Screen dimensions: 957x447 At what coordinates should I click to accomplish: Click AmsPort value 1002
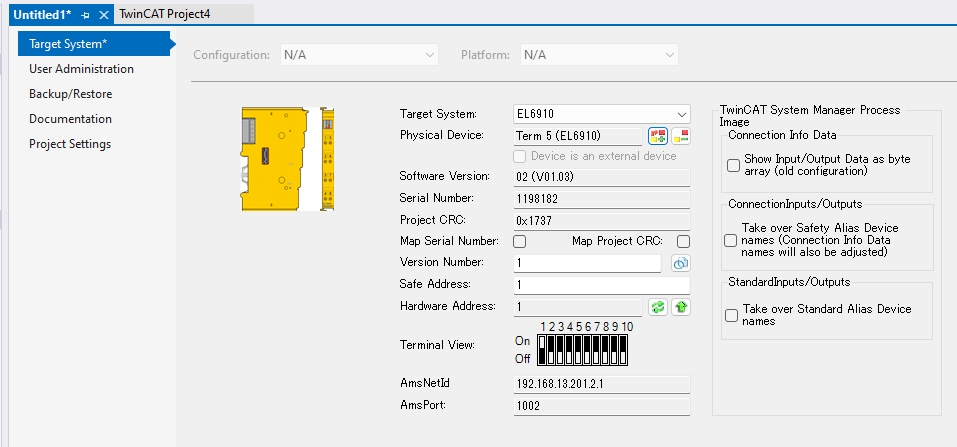point(602,406)
